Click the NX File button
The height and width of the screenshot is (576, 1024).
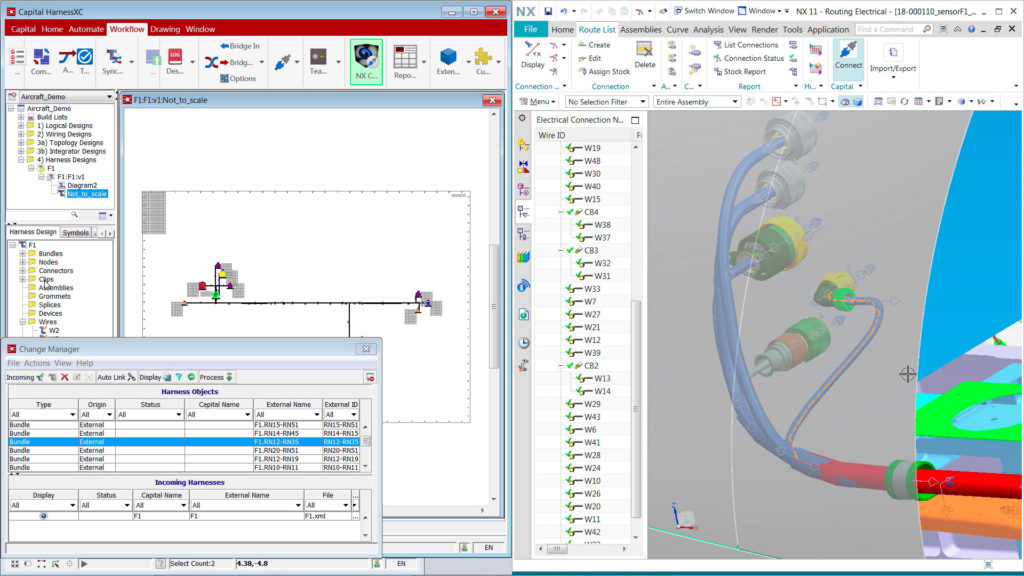pyautogui.click(x=530, y=29)
